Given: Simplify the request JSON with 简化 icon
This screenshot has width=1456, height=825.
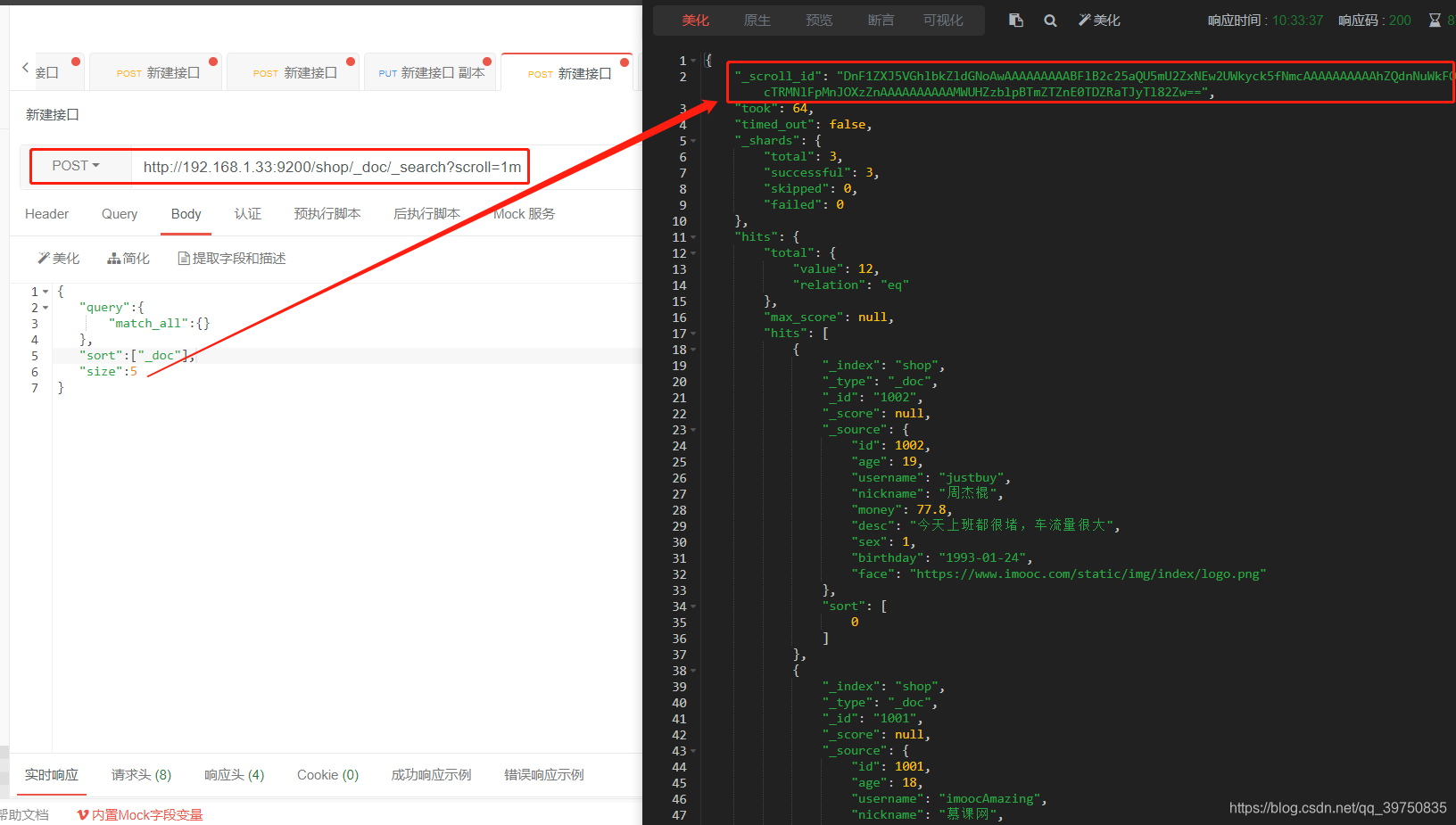Looking at the screenshot, I should click(x=128, y=258).
